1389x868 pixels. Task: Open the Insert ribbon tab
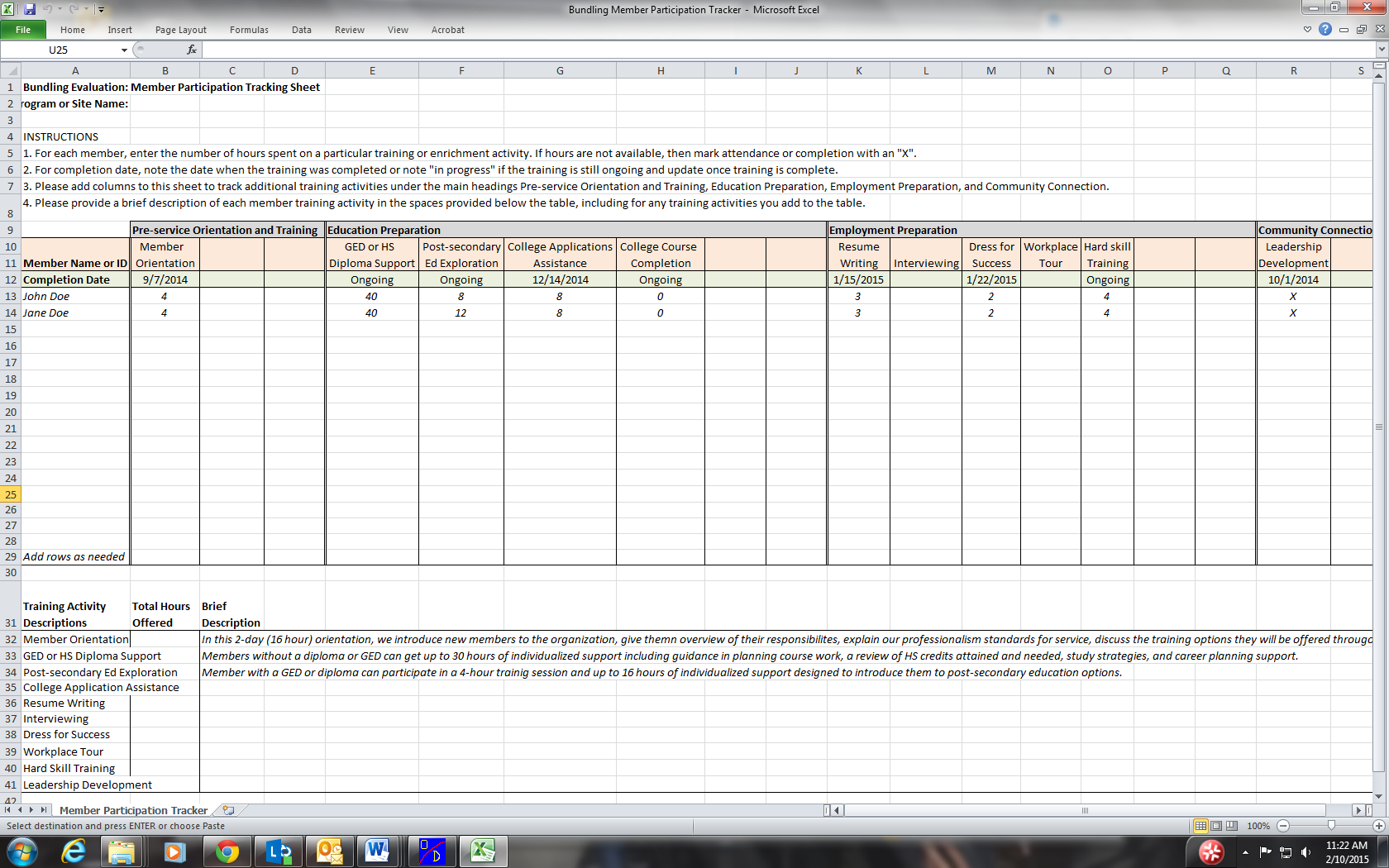(120, 30)
